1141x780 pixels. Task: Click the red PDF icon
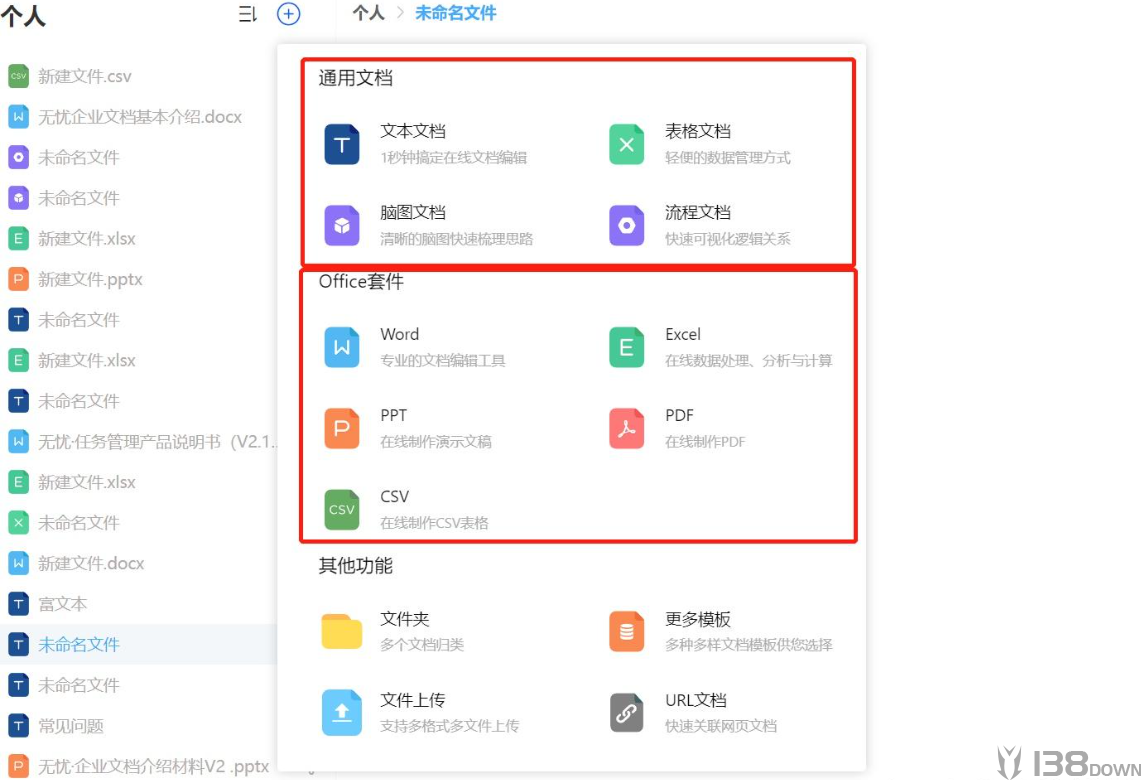click(626, 429)
